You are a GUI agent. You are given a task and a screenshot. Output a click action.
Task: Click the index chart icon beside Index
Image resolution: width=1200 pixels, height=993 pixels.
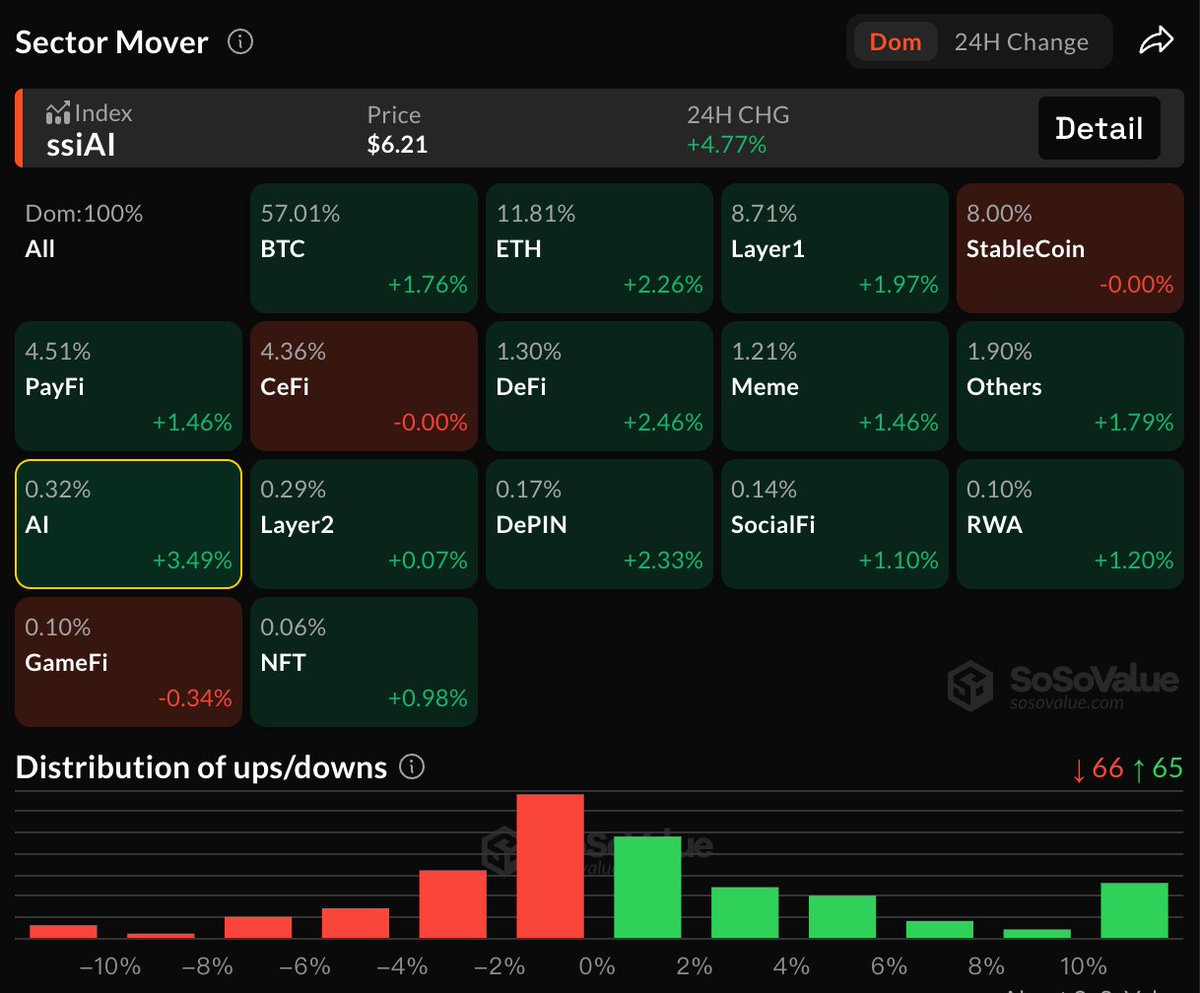58,112
